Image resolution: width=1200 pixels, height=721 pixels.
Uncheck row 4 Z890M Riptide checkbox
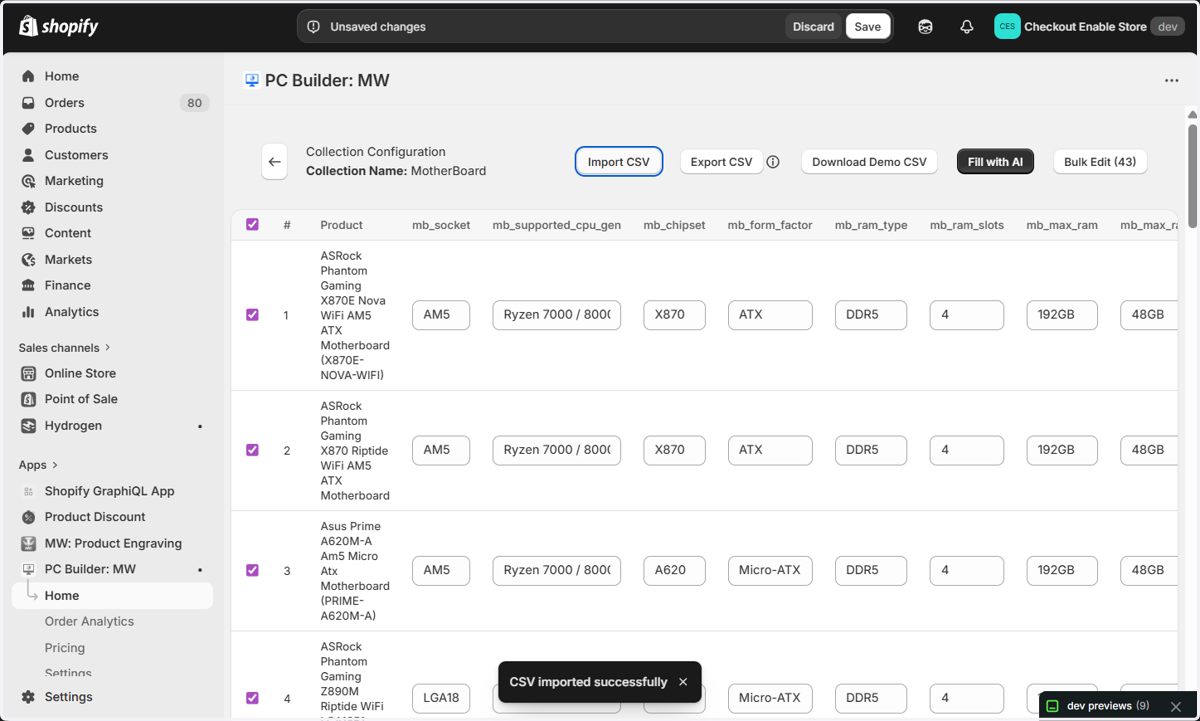[252, 698]
